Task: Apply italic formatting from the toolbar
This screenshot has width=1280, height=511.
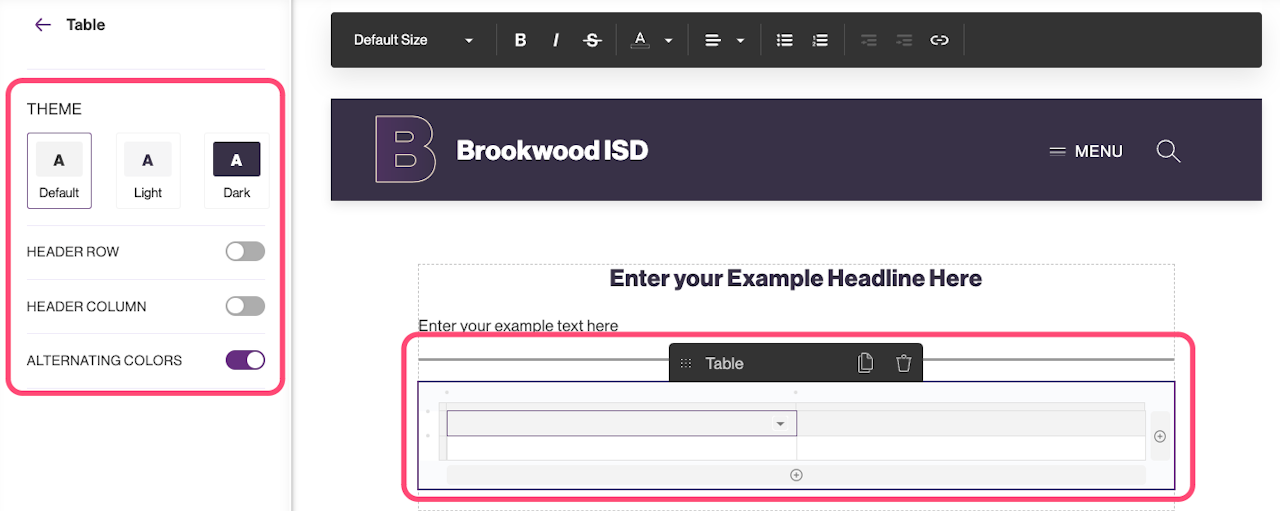Action: [556, 40]
